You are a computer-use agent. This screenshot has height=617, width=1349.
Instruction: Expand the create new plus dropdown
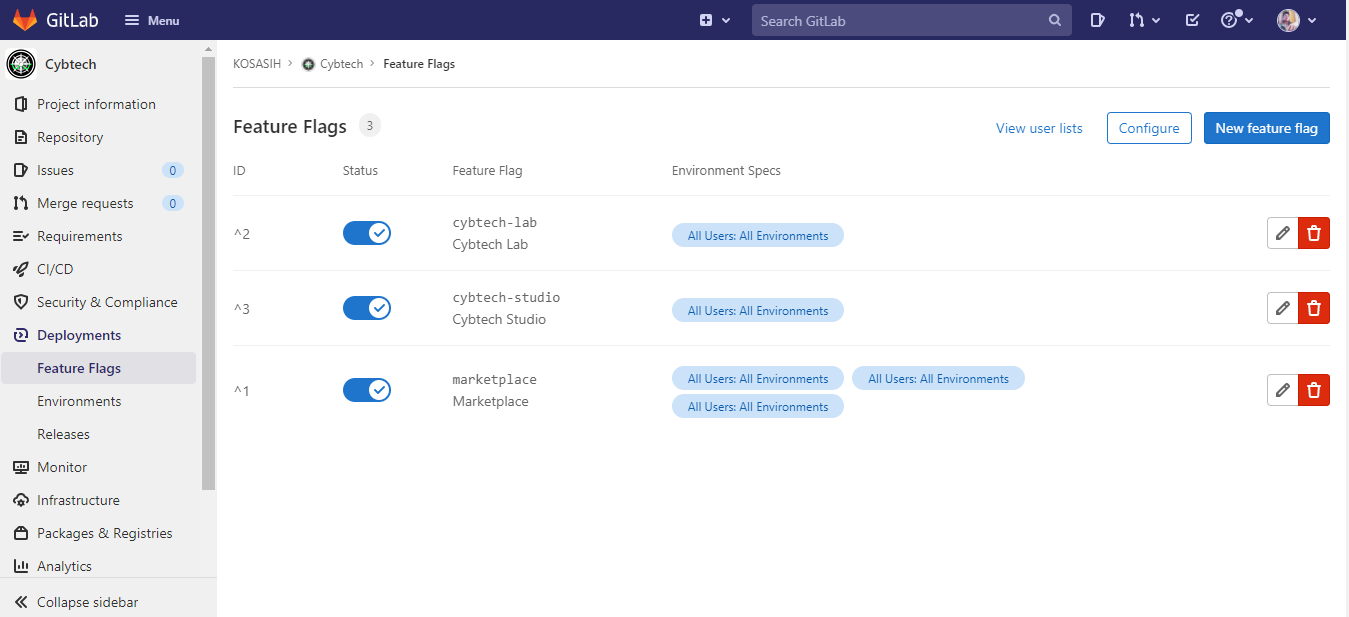coord(715,20)
